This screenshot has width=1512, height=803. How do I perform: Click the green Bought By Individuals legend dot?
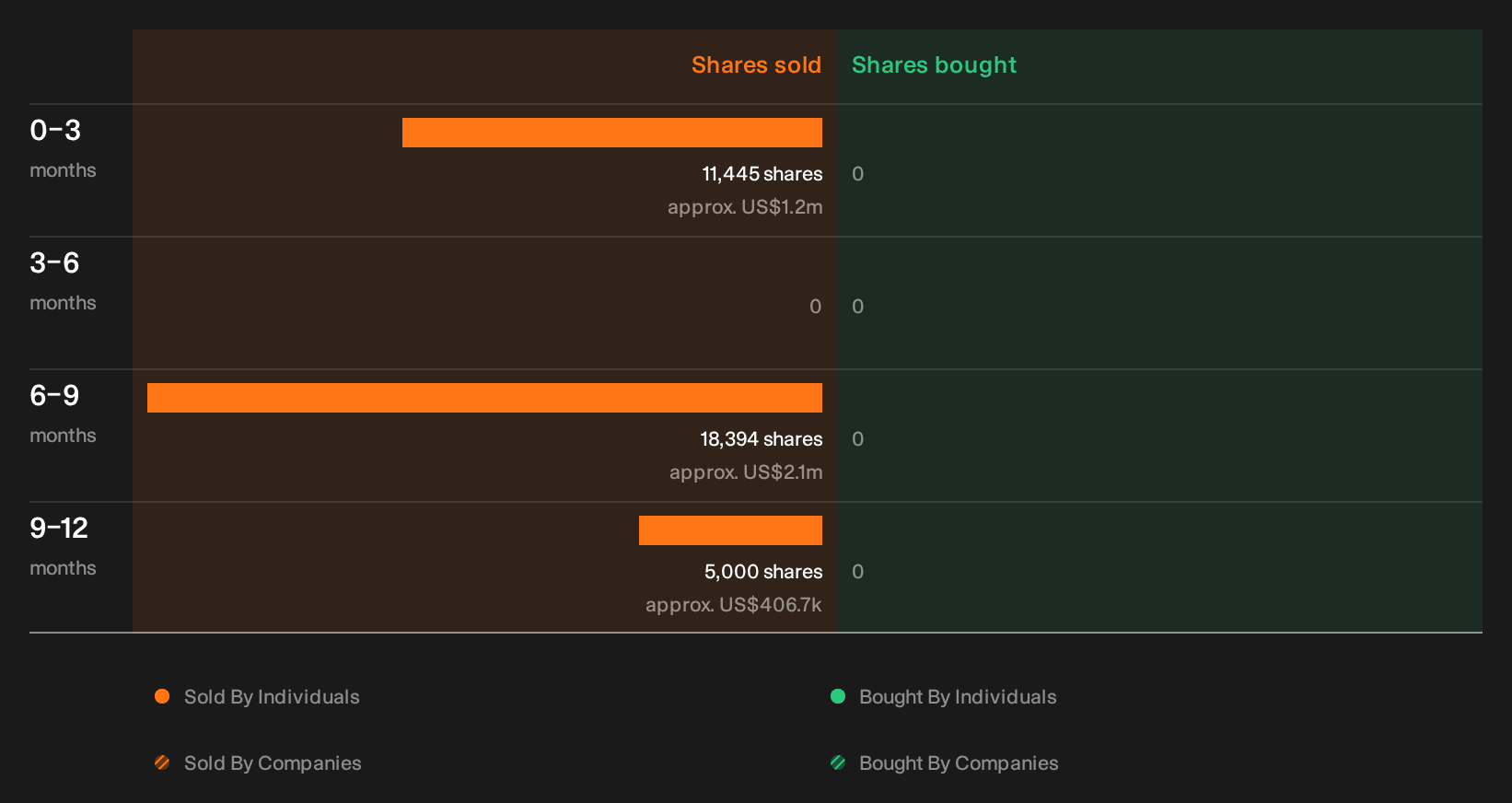838,696
